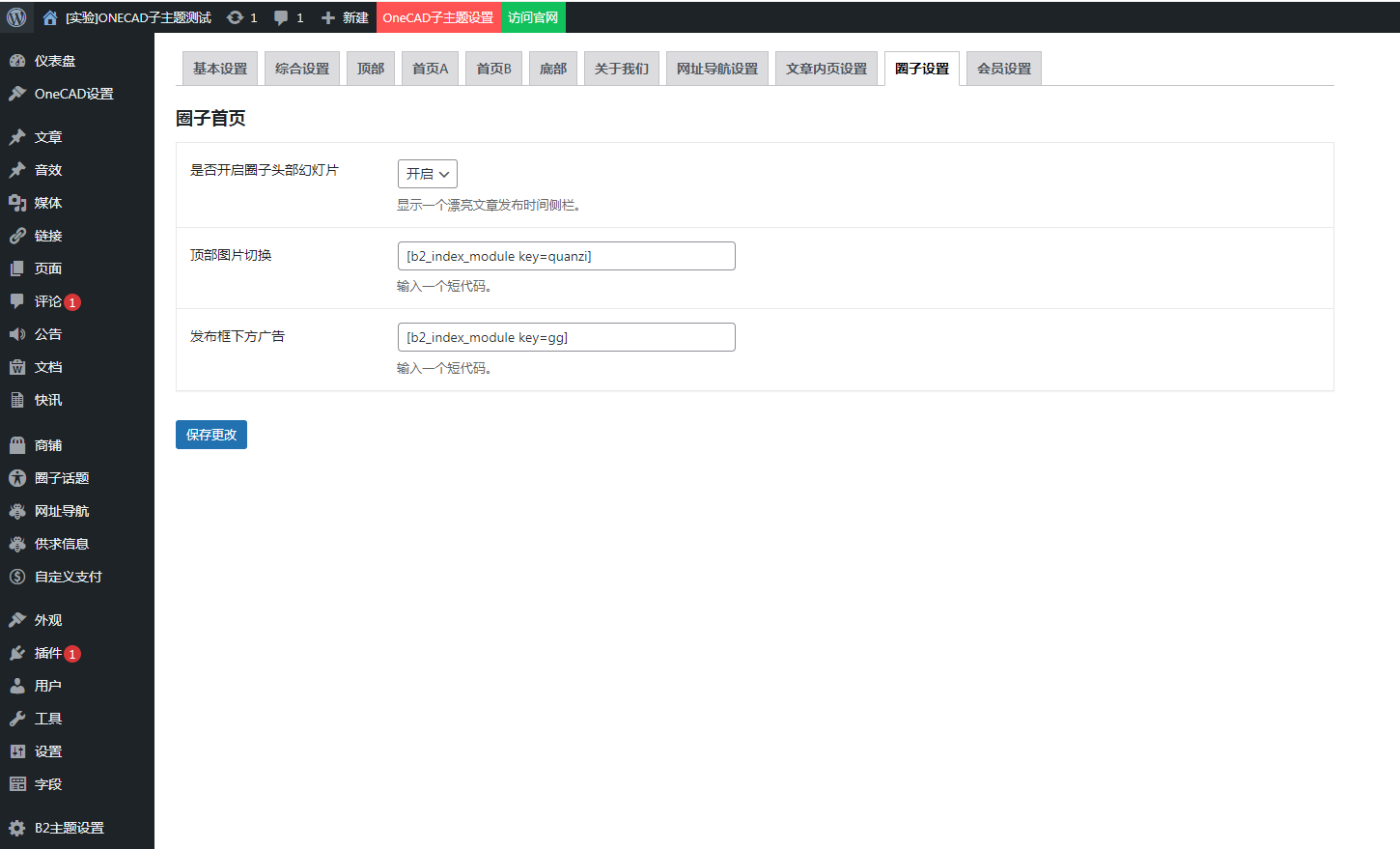Viewport: 1400px width, 849px height.
Task: Click the red OneCAD子主题设置 button
Action: pyautogui.click(x=438, y=17)
